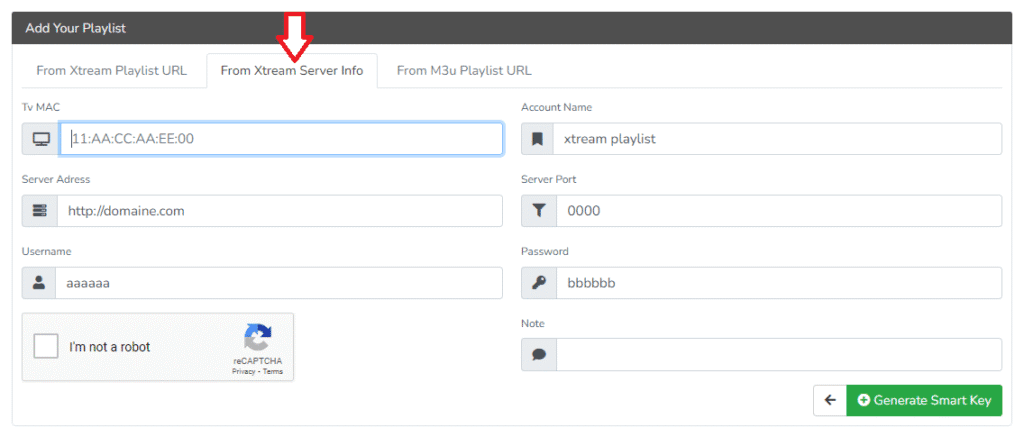Select the Password input field
The height and width of the screenshot is (437, 1024).
[778, 283]
